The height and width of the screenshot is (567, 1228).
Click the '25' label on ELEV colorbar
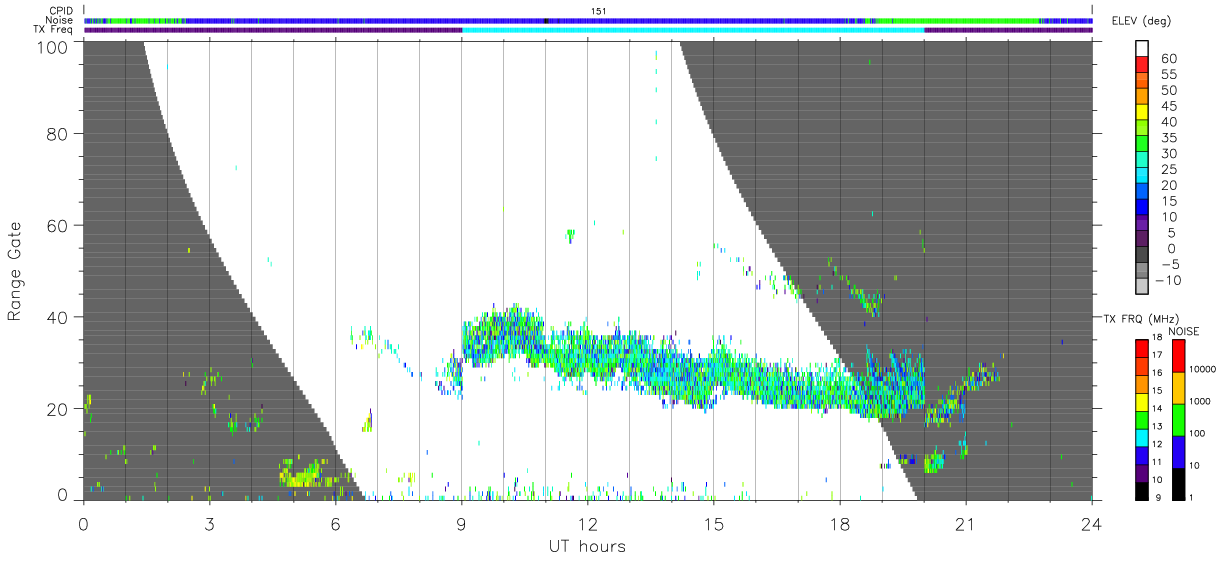[1169, 170]
